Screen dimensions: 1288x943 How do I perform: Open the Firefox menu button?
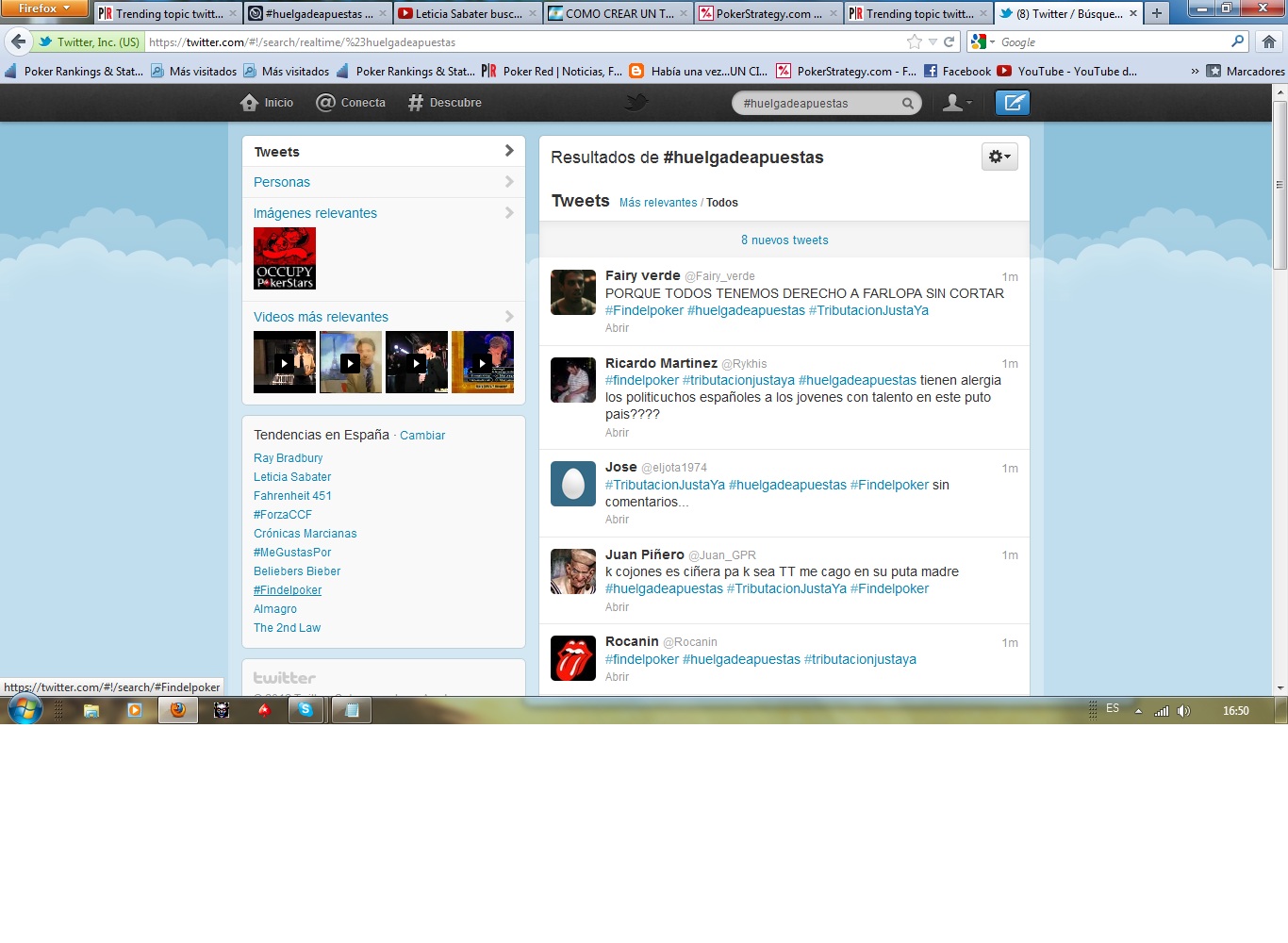click(x=44, y=8)
